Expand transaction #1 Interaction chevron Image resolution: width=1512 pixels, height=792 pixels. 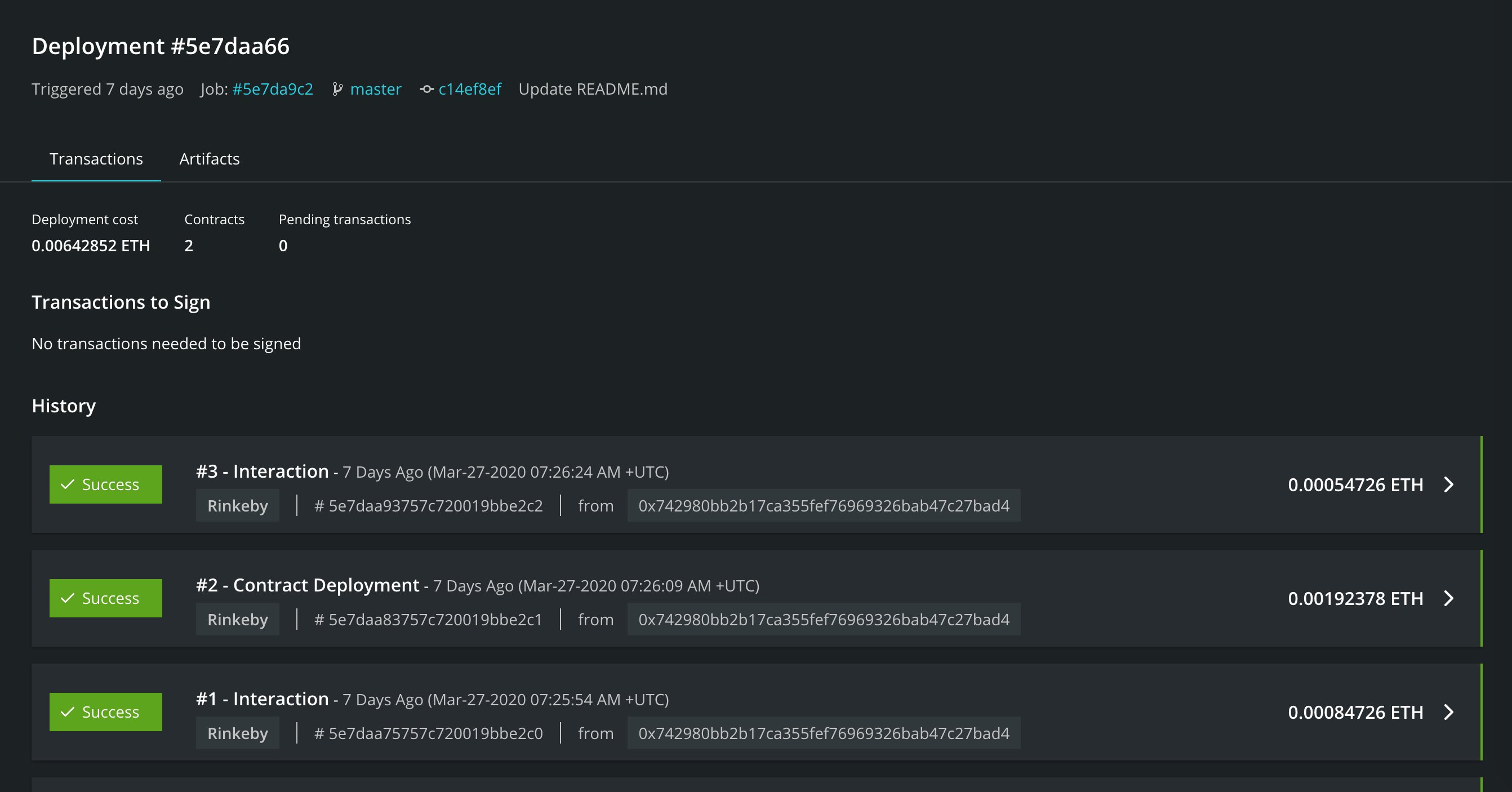1449,712
